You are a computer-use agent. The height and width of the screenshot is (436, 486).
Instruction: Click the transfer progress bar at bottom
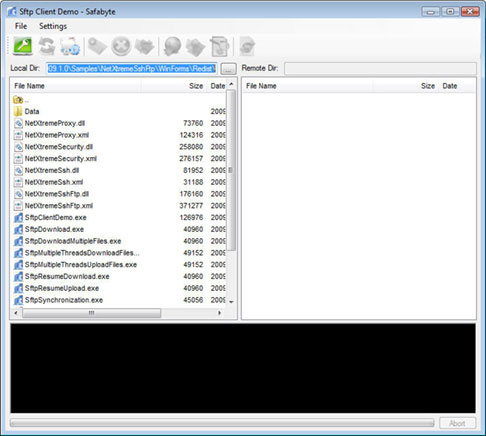(222, 423)
